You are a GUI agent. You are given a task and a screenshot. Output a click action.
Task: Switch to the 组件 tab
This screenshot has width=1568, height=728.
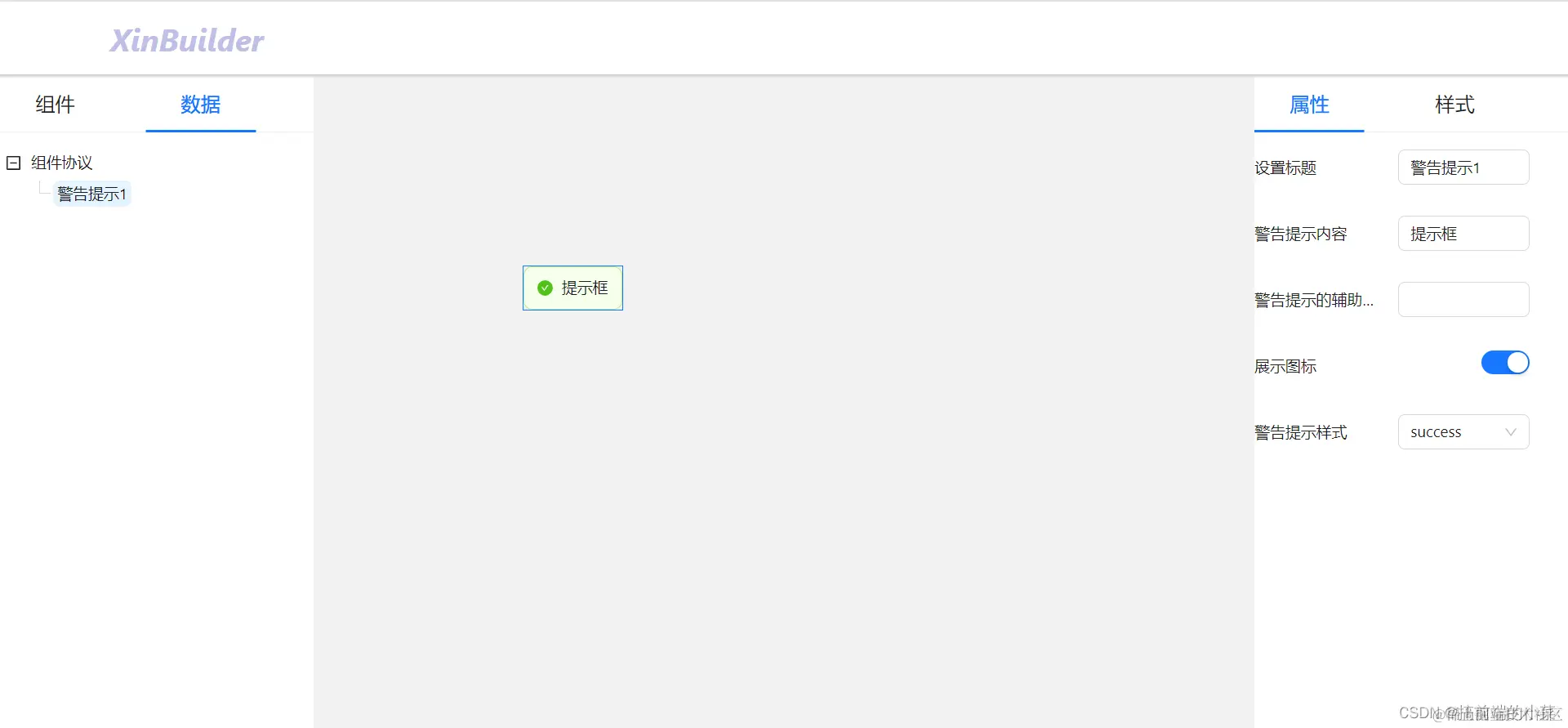coord(55,105)
